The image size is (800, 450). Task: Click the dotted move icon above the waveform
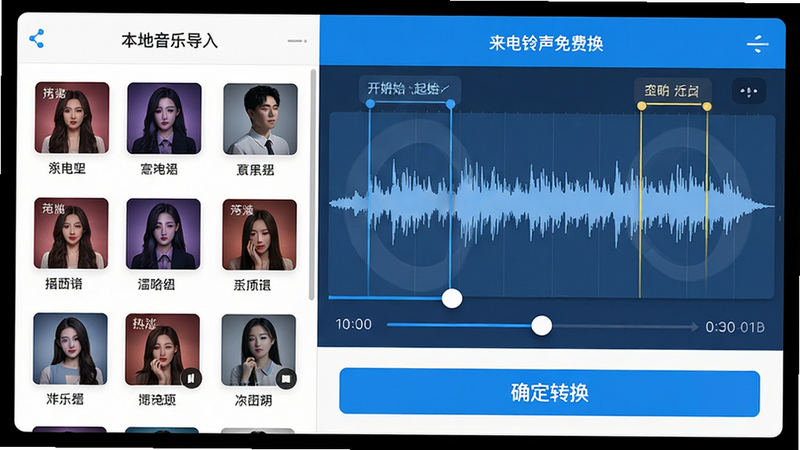(x=748, y=92)
